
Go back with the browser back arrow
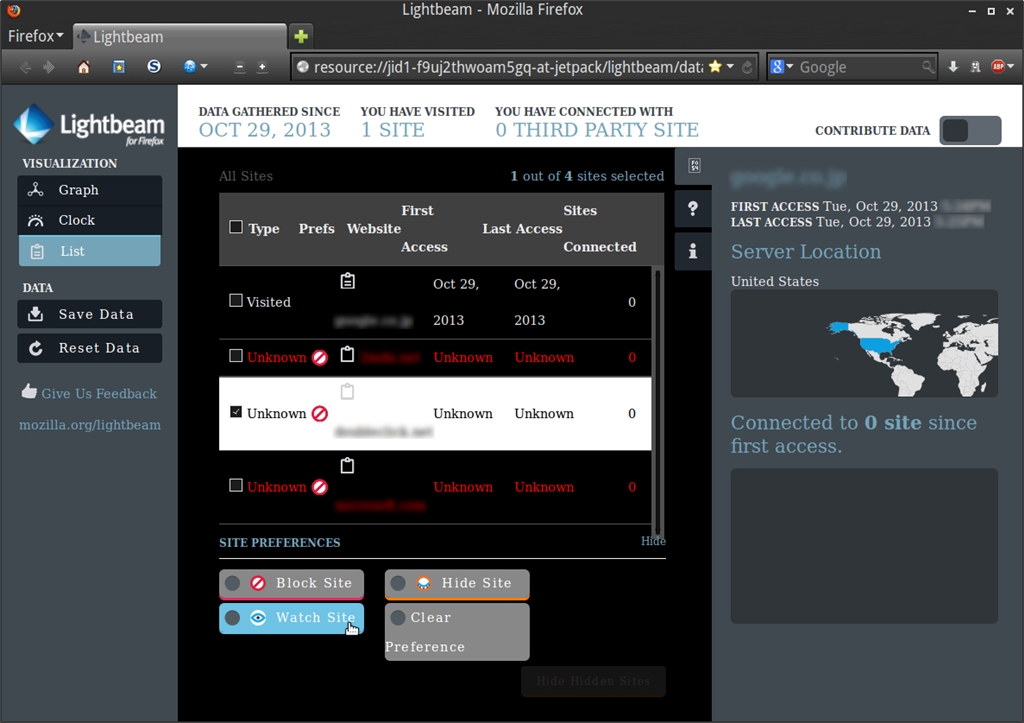pyautogui.click(x=25, y=67)
